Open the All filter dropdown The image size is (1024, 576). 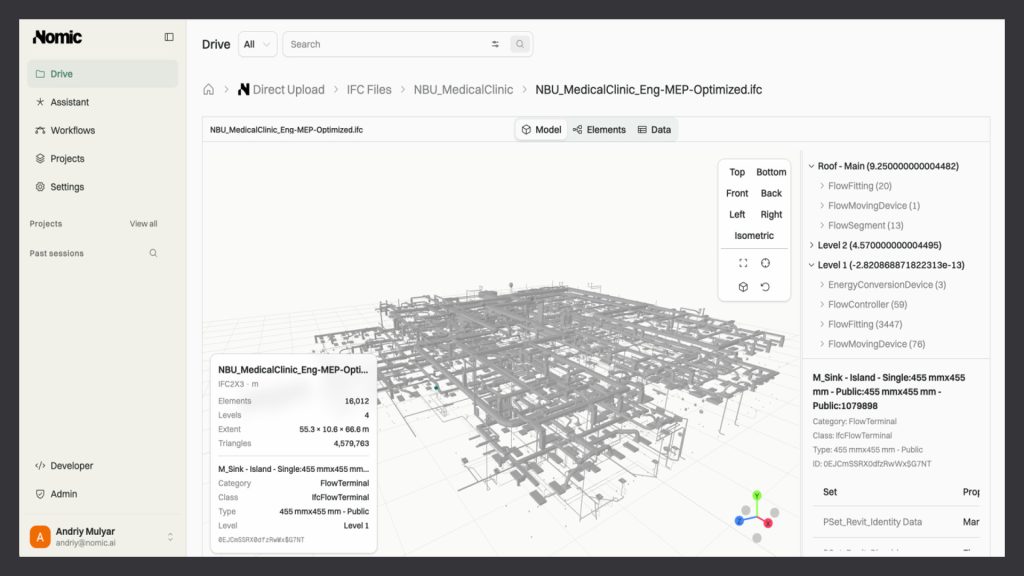[257, 44]
